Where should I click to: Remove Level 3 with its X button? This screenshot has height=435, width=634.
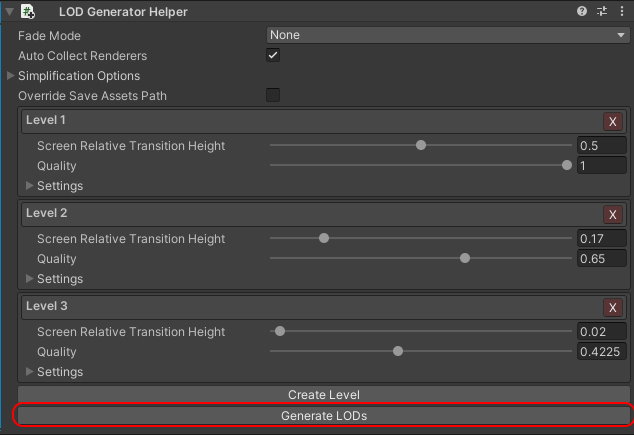pos(613,308)
